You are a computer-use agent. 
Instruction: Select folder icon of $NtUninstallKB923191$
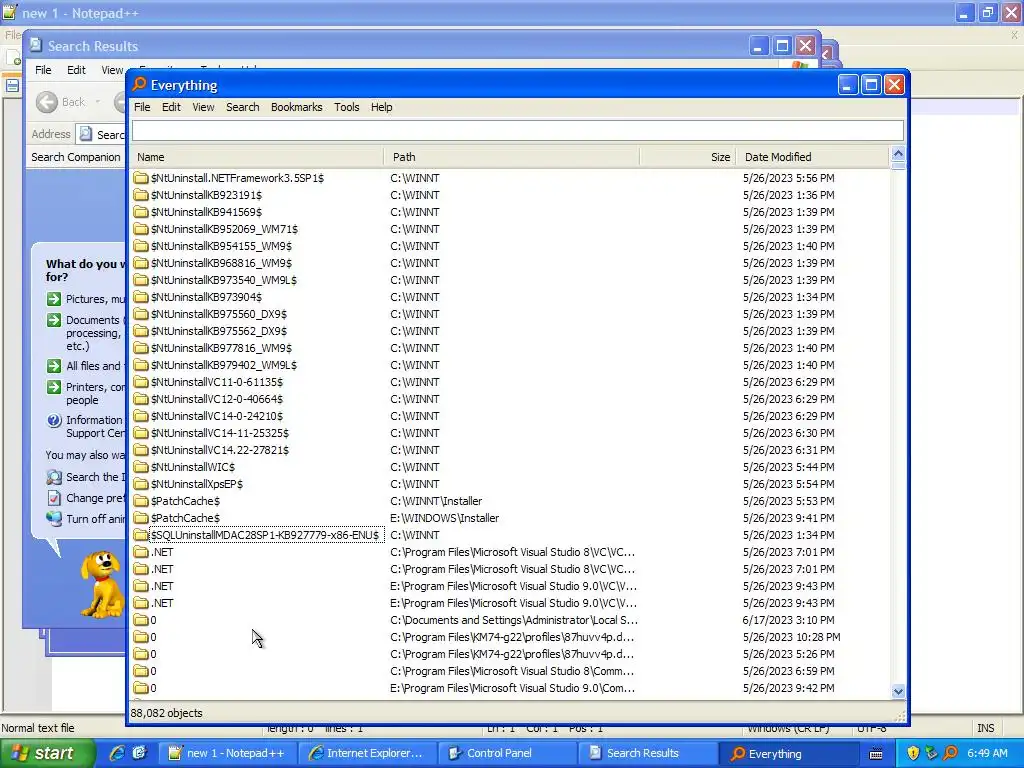[x=140, y=195]
